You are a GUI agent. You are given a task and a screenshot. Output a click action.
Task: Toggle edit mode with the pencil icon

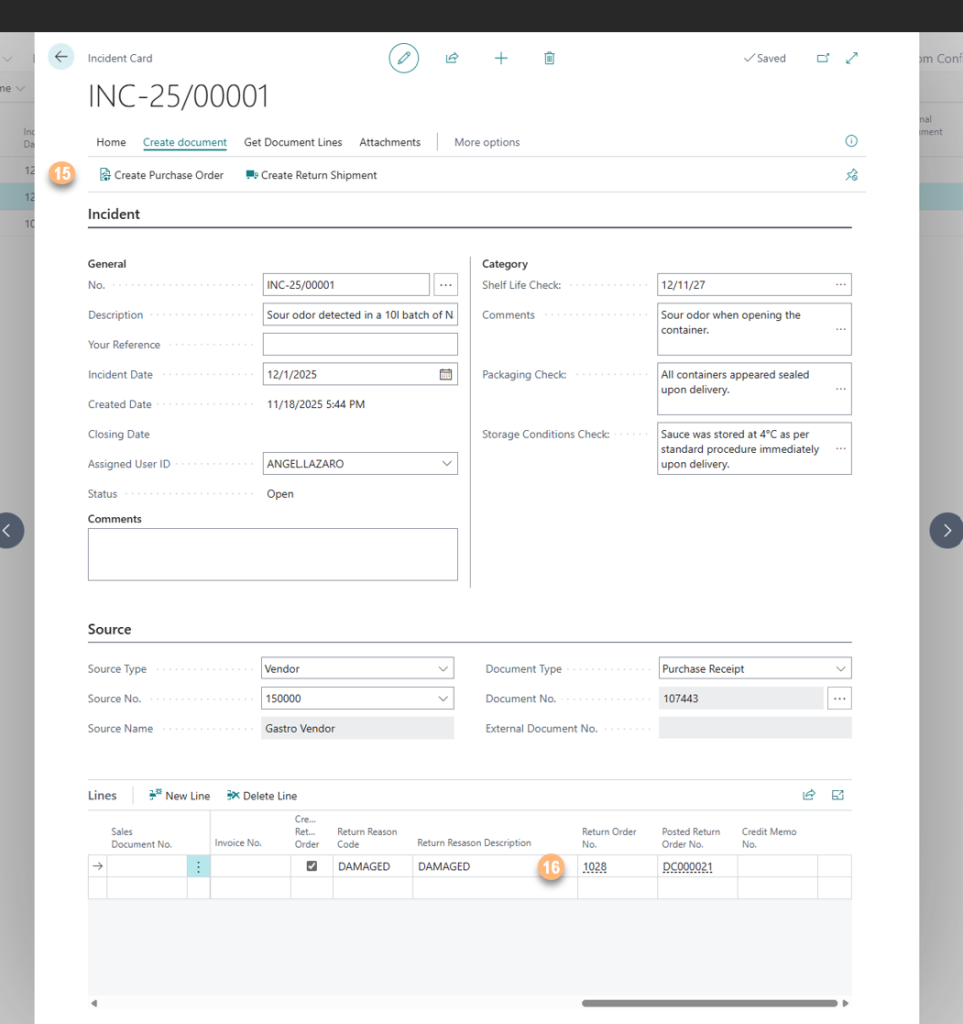click(403, 58)
